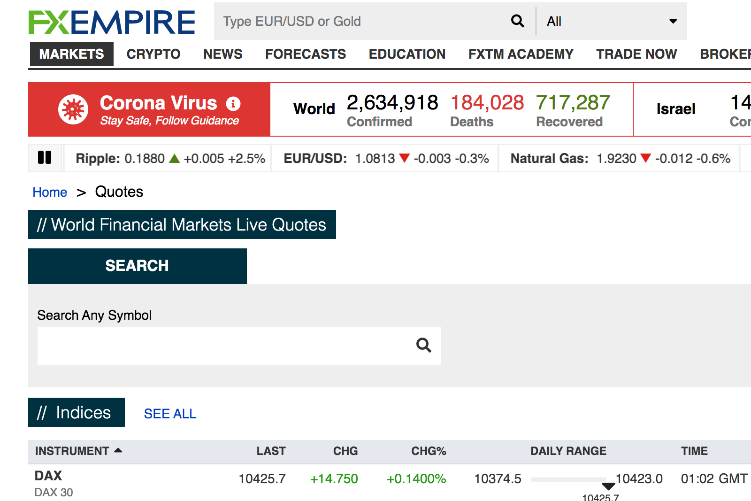Screen dimensions: 751x501
Task: Open the All category dropdown
Action: click(x=612, y=21)
